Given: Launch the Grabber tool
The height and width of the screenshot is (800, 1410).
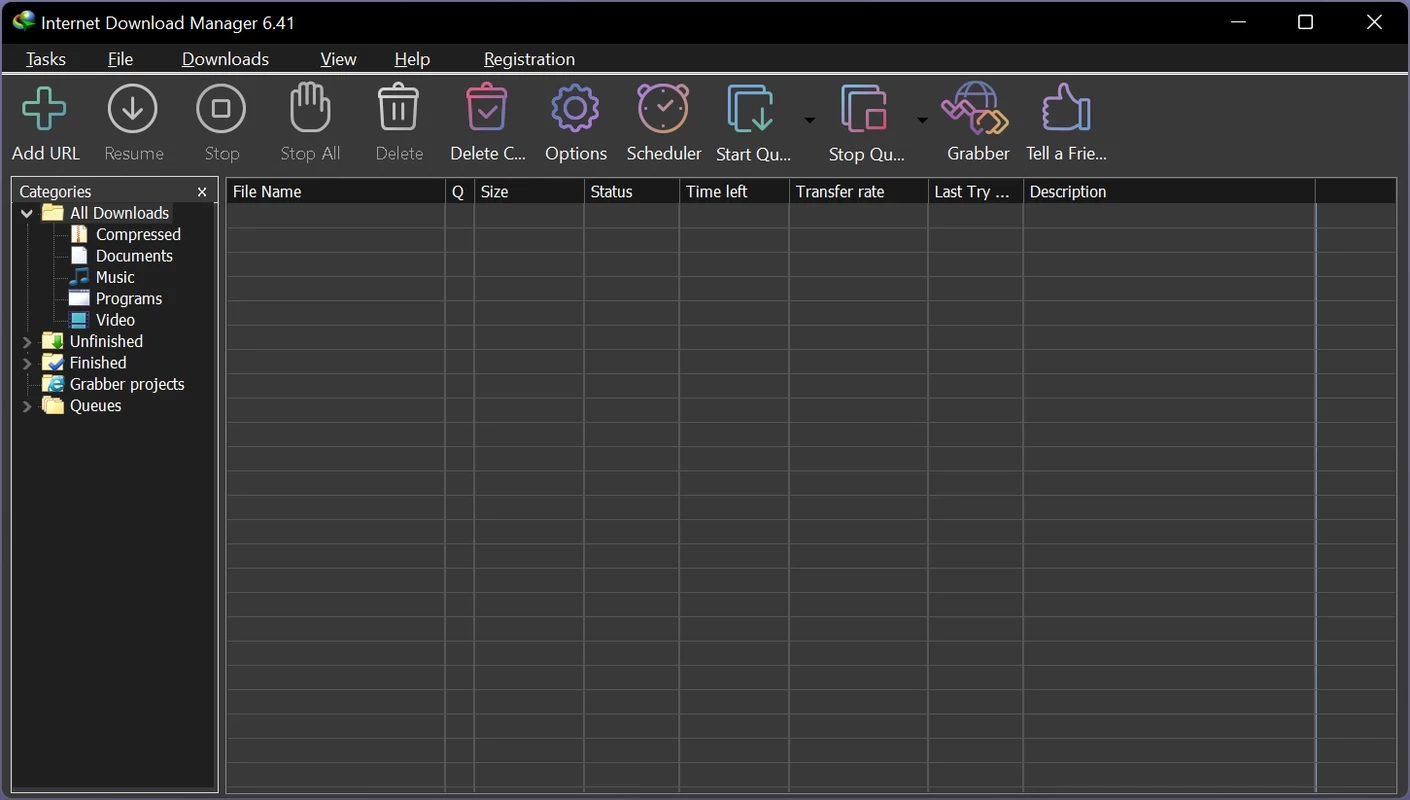Looking at the screenshot, I should click(977, 110).
